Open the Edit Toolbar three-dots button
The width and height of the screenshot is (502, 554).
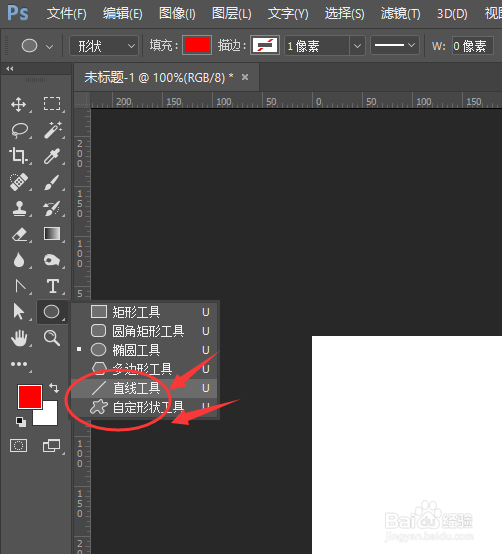(x=19, y=364)
